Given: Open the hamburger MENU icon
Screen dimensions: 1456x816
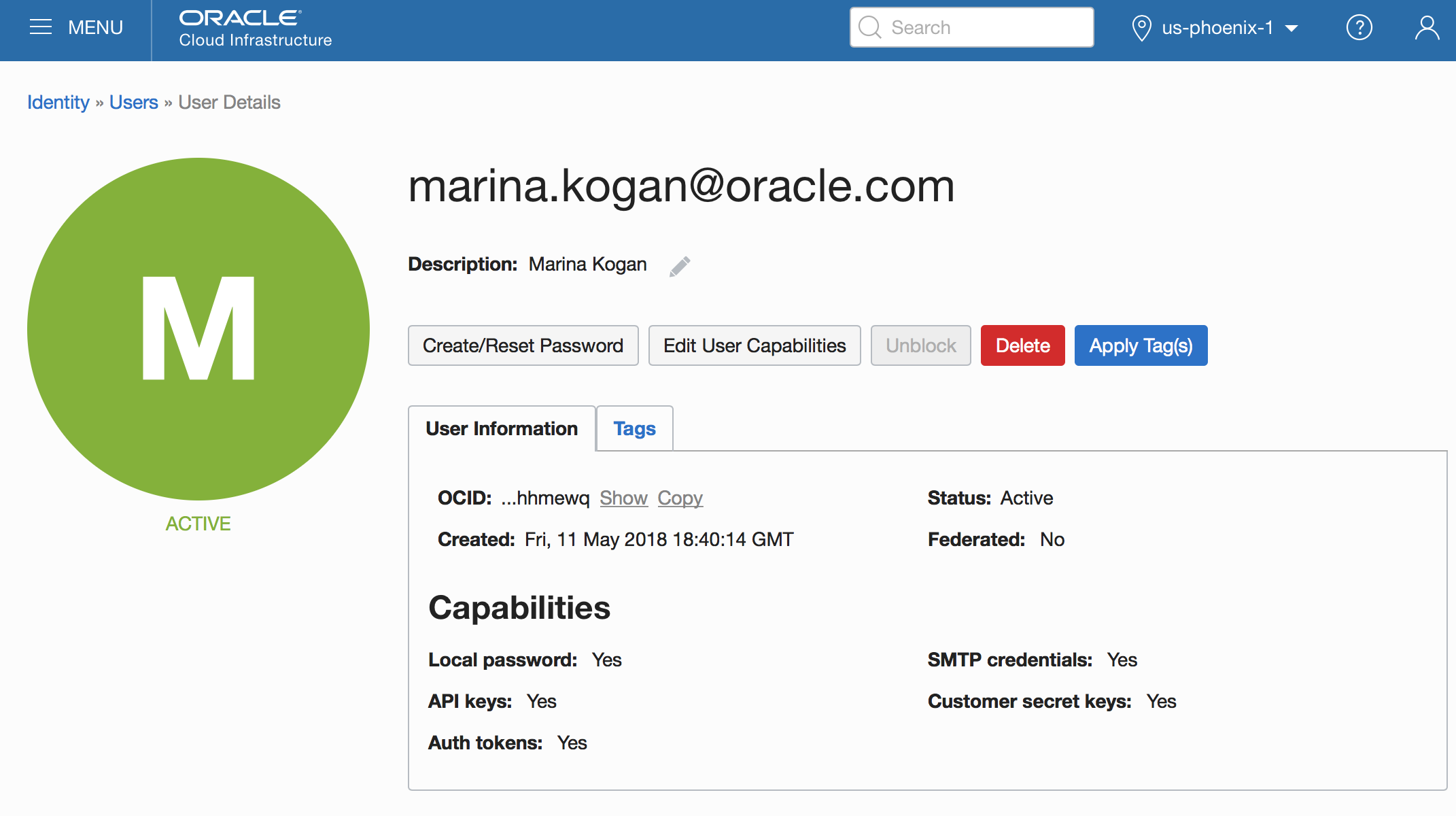Looking at the screenshot, I should click(41, 27).
